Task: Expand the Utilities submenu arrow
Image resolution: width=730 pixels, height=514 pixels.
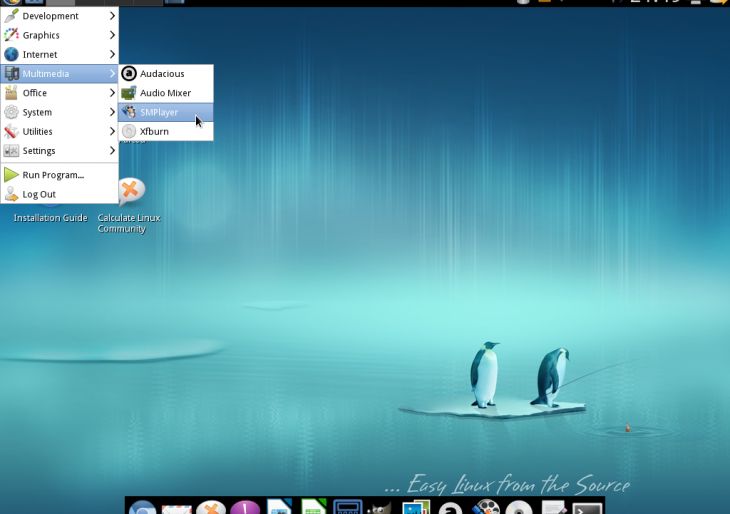Action: click(x=112, y=131)
